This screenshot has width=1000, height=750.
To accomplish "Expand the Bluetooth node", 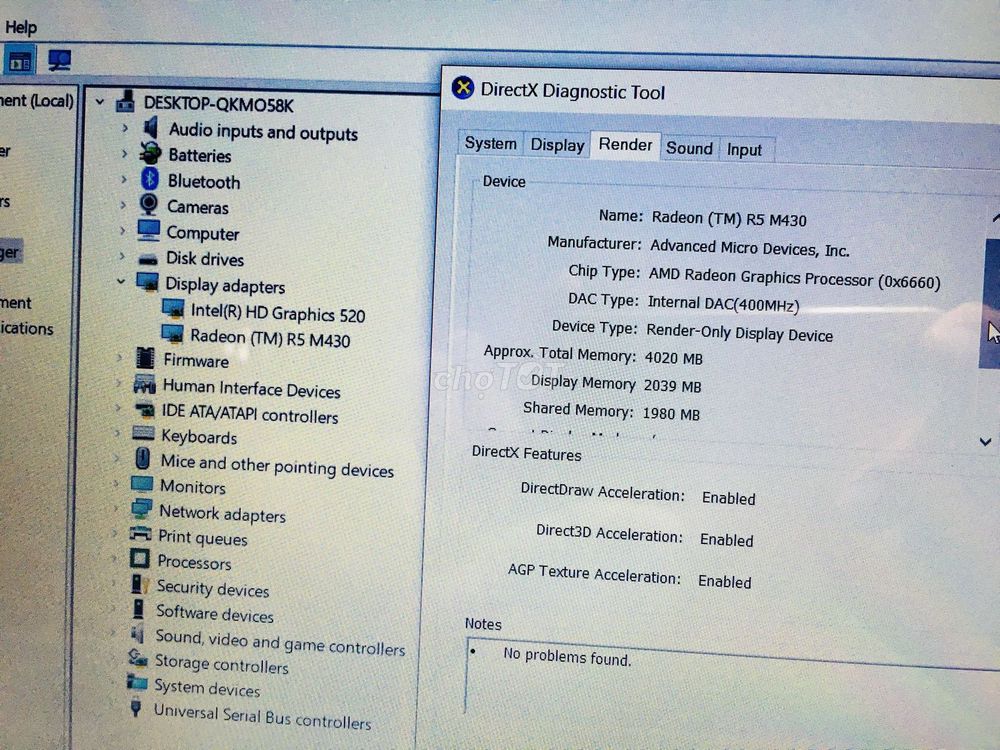I will pyautogui.click(x=124, y=180).
